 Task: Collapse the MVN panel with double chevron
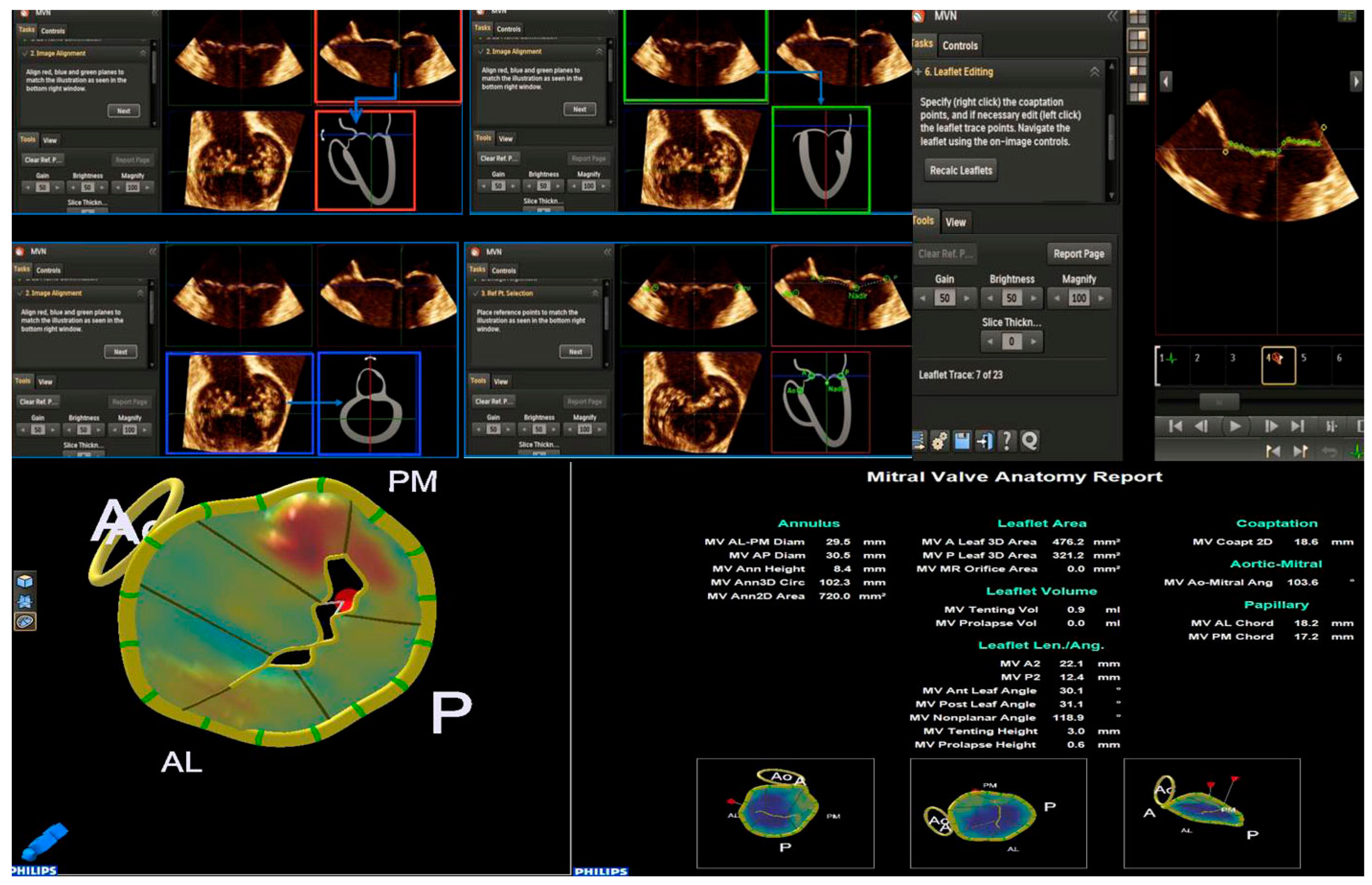1112,16
